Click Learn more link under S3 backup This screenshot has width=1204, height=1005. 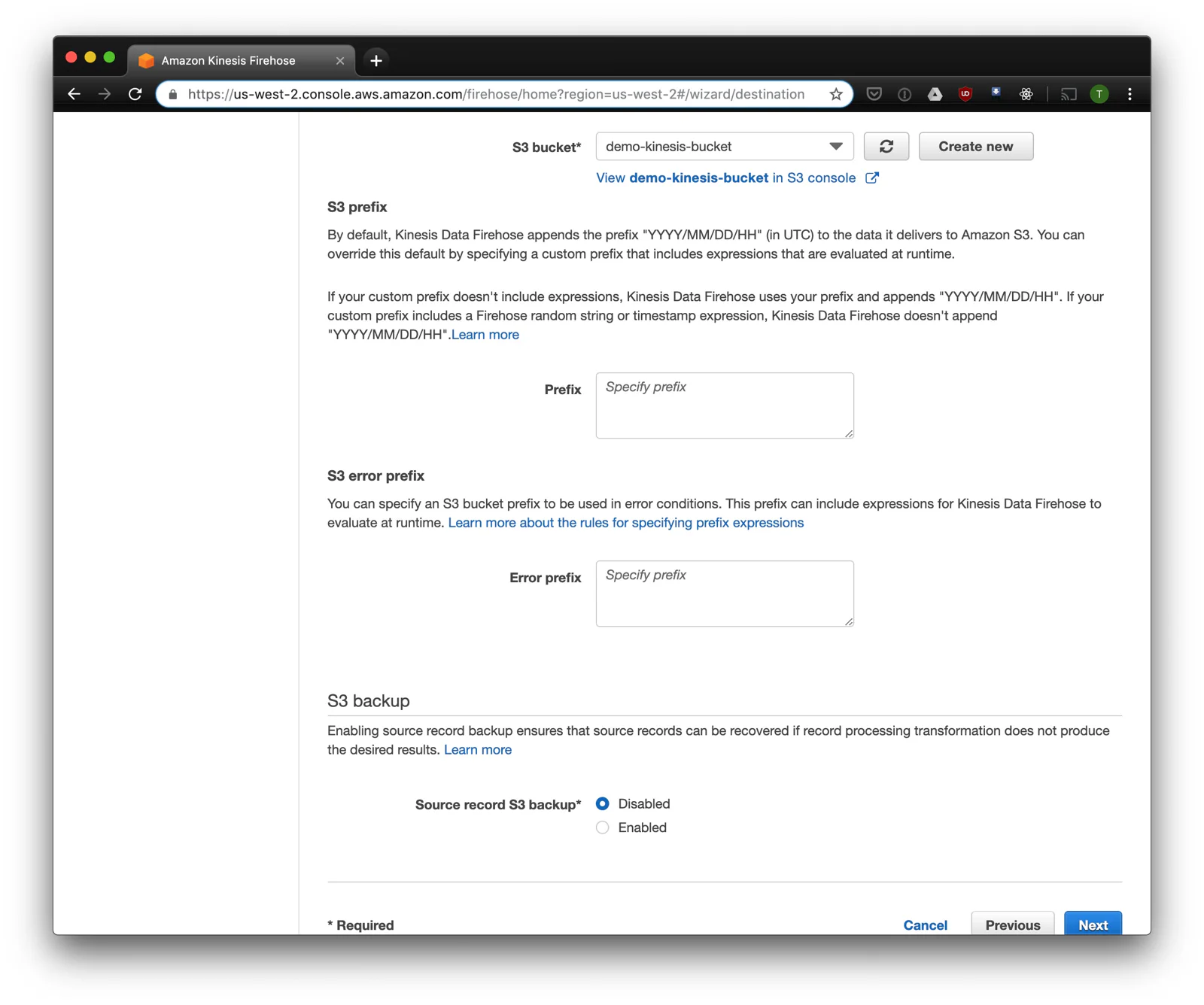click(478, 750)
